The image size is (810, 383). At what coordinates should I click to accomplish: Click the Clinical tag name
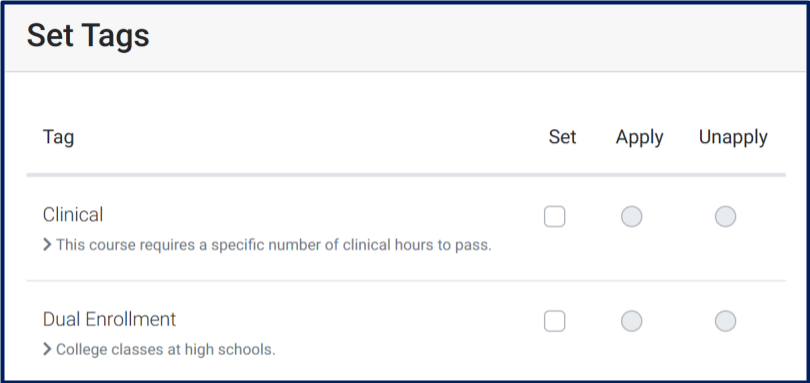[73, 215]
